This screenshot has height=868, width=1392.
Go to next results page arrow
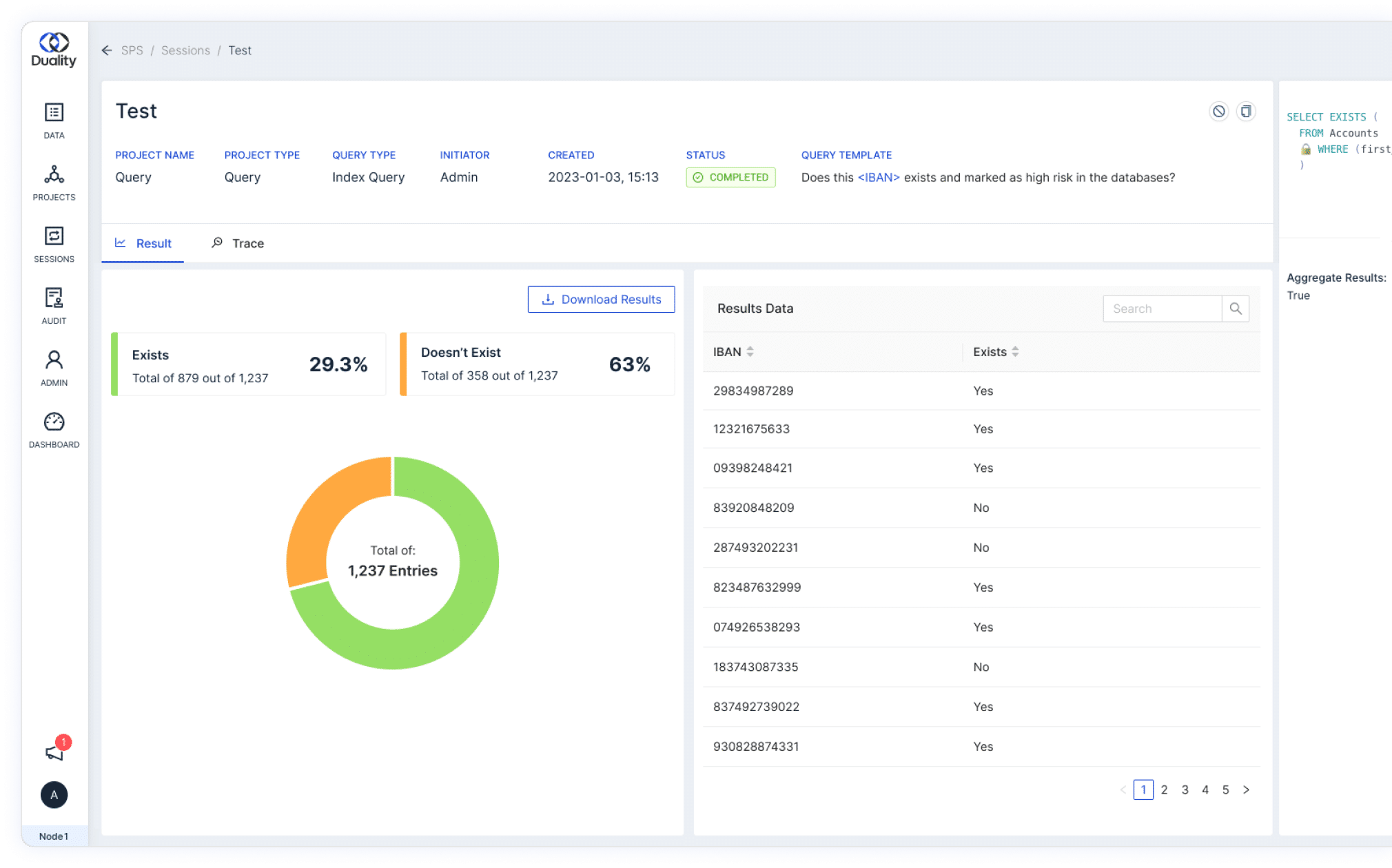pos(1246,790)
